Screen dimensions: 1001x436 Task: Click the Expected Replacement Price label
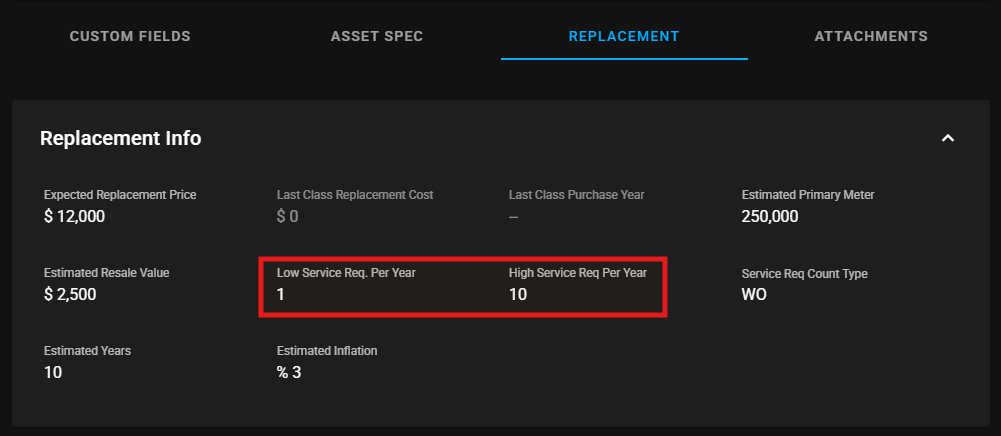pyautogui.click(x=120, y=194)
